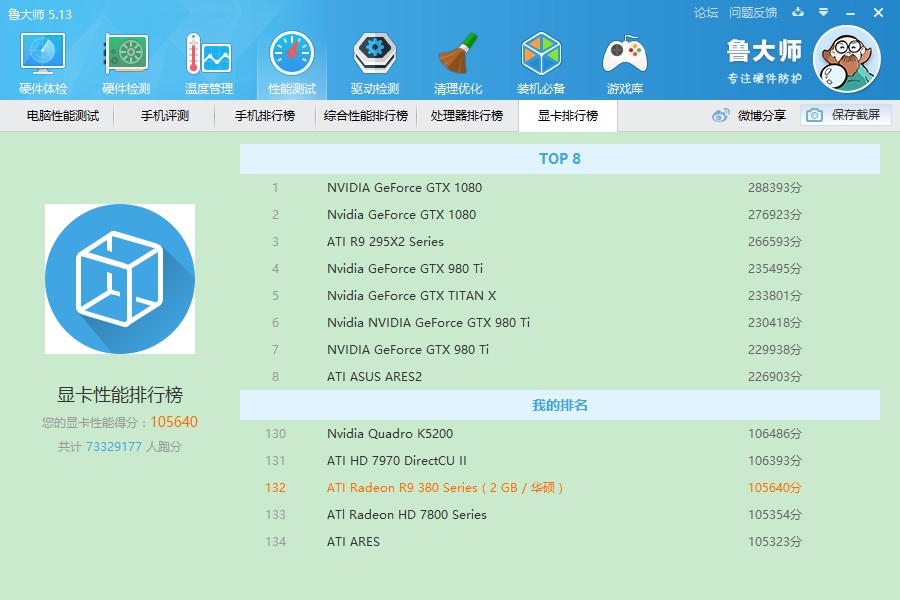
Task: Select ATI R9 295X2 Series row
Action: pos(560,242)
